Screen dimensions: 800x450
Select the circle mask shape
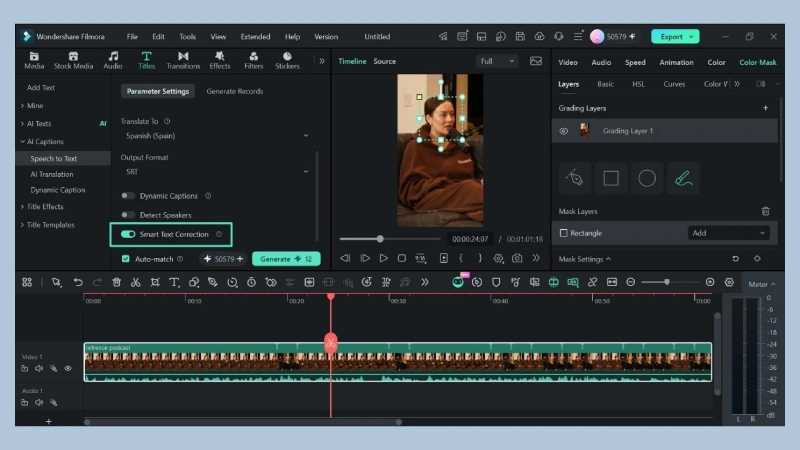click(x=647, y=178)
